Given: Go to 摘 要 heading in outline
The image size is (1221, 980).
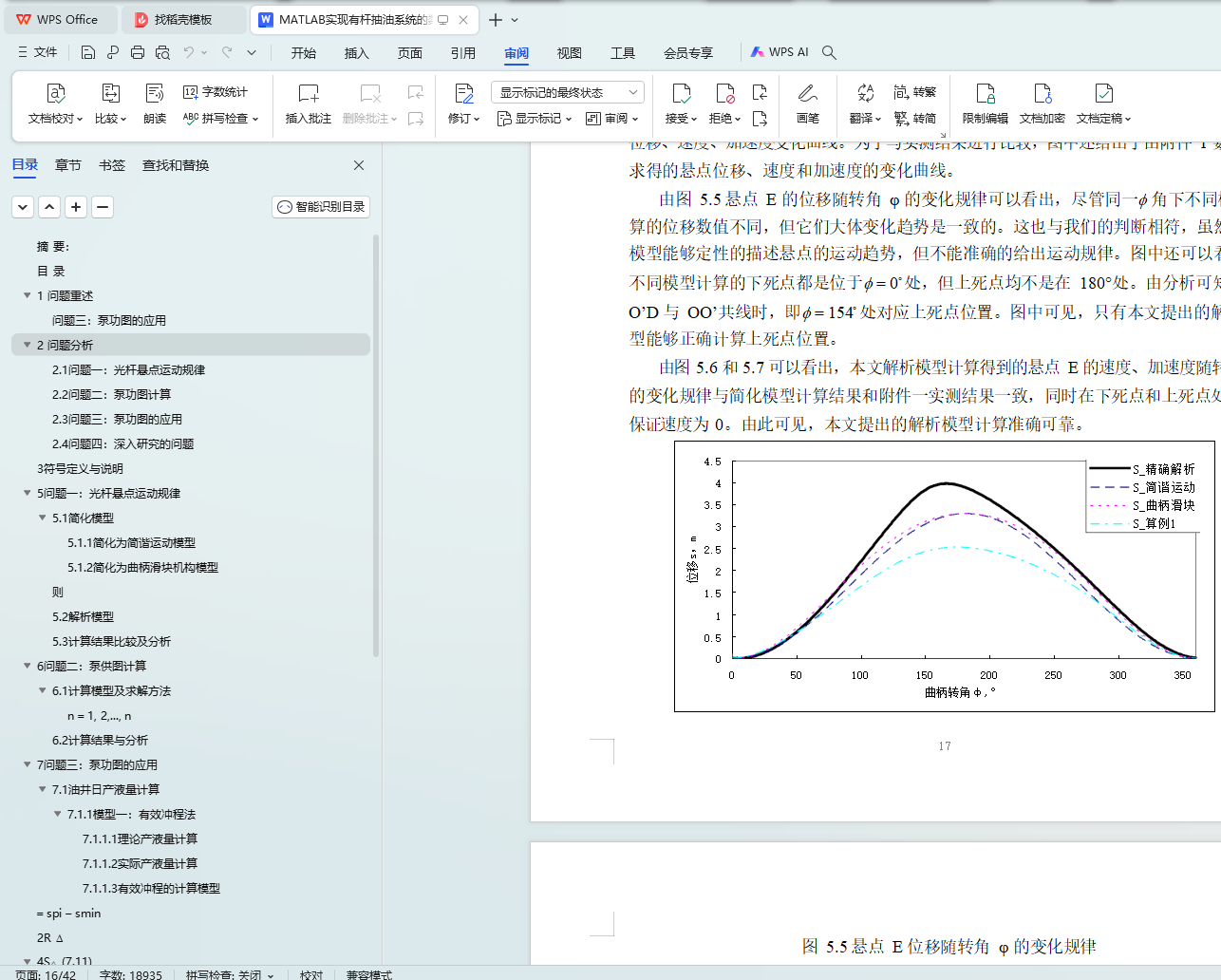Looking at the screenshot, I should tap(53, 246).
